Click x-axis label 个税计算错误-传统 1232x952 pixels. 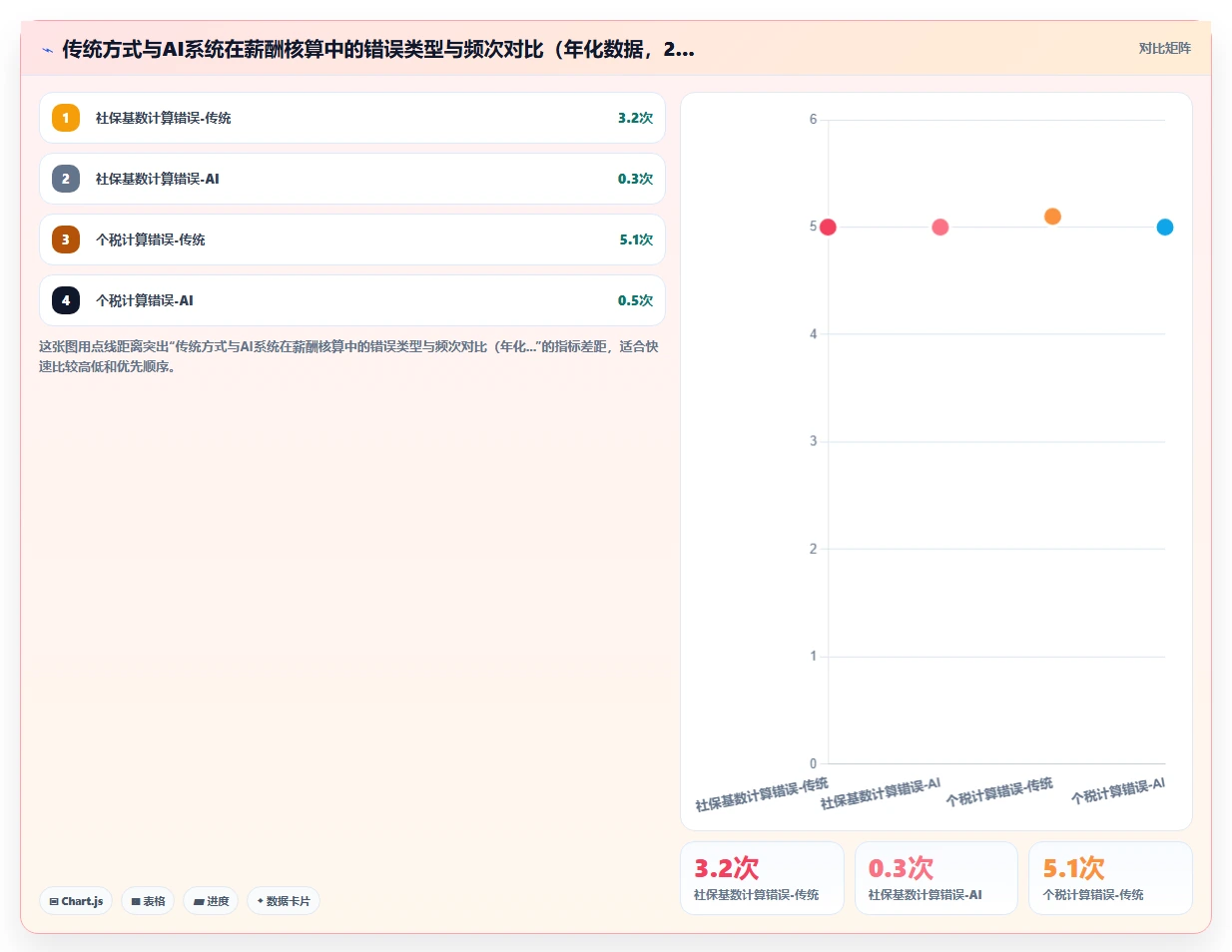tap(999, 792)
